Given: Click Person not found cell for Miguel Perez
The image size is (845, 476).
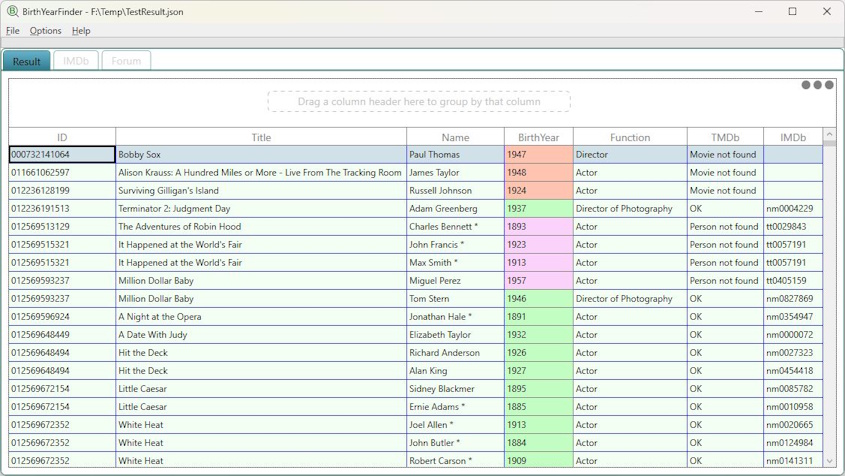Looking at the screenshot, I should point(725,280).
